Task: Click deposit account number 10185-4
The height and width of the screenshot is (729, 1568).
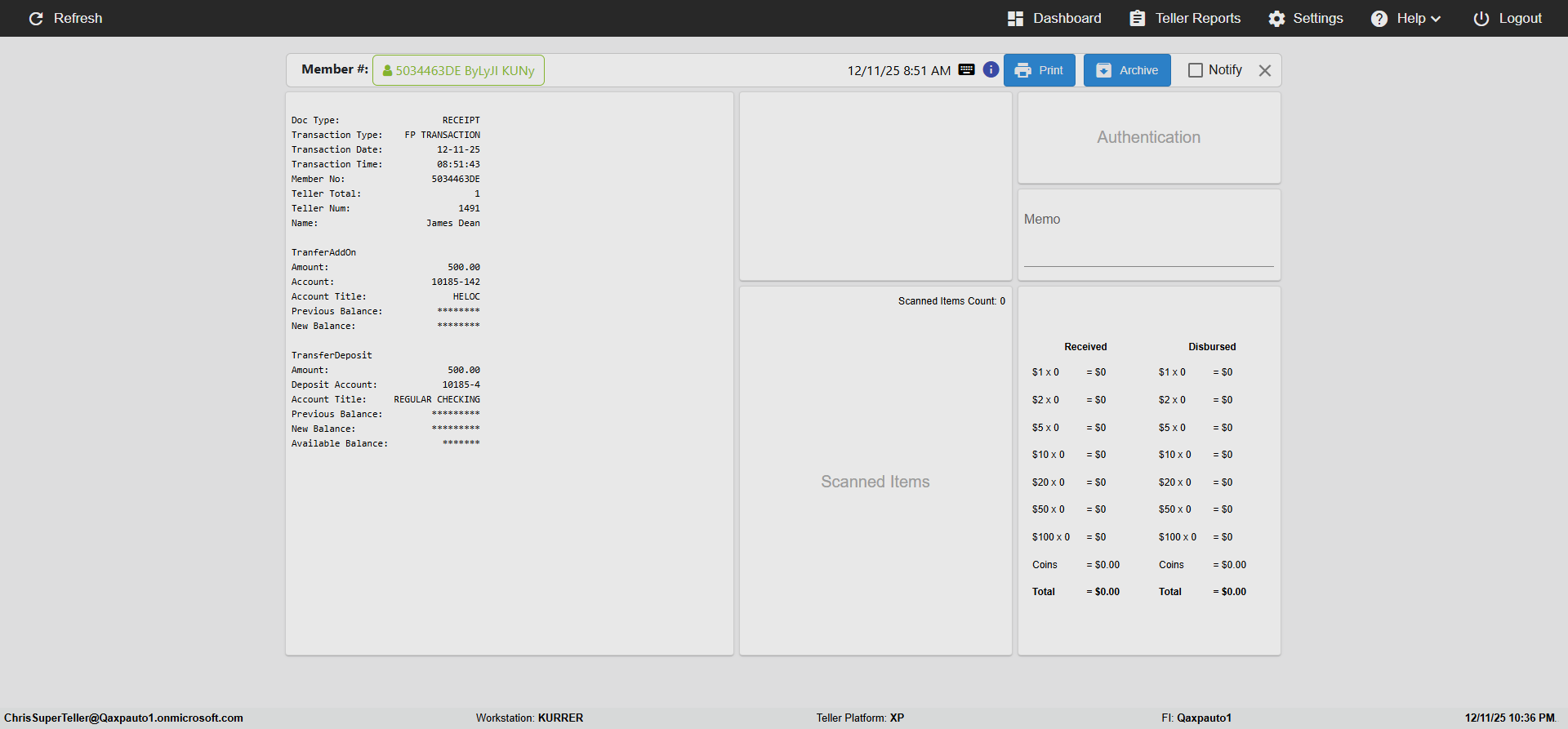Action: [461, 385]
